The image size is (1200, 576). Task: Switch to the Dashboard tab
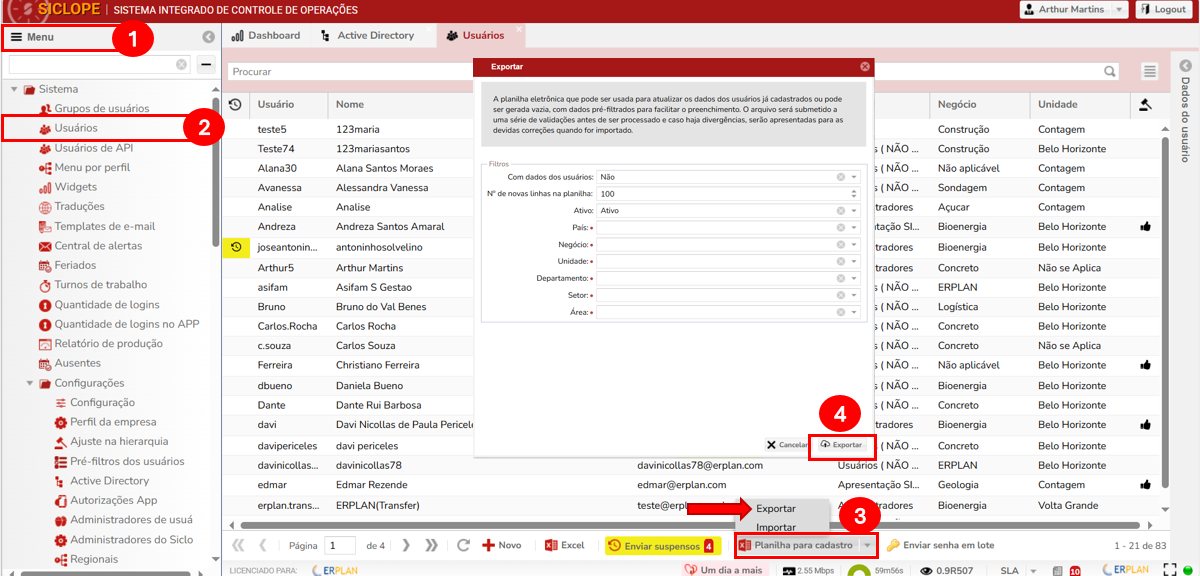(x=266, y=36)
